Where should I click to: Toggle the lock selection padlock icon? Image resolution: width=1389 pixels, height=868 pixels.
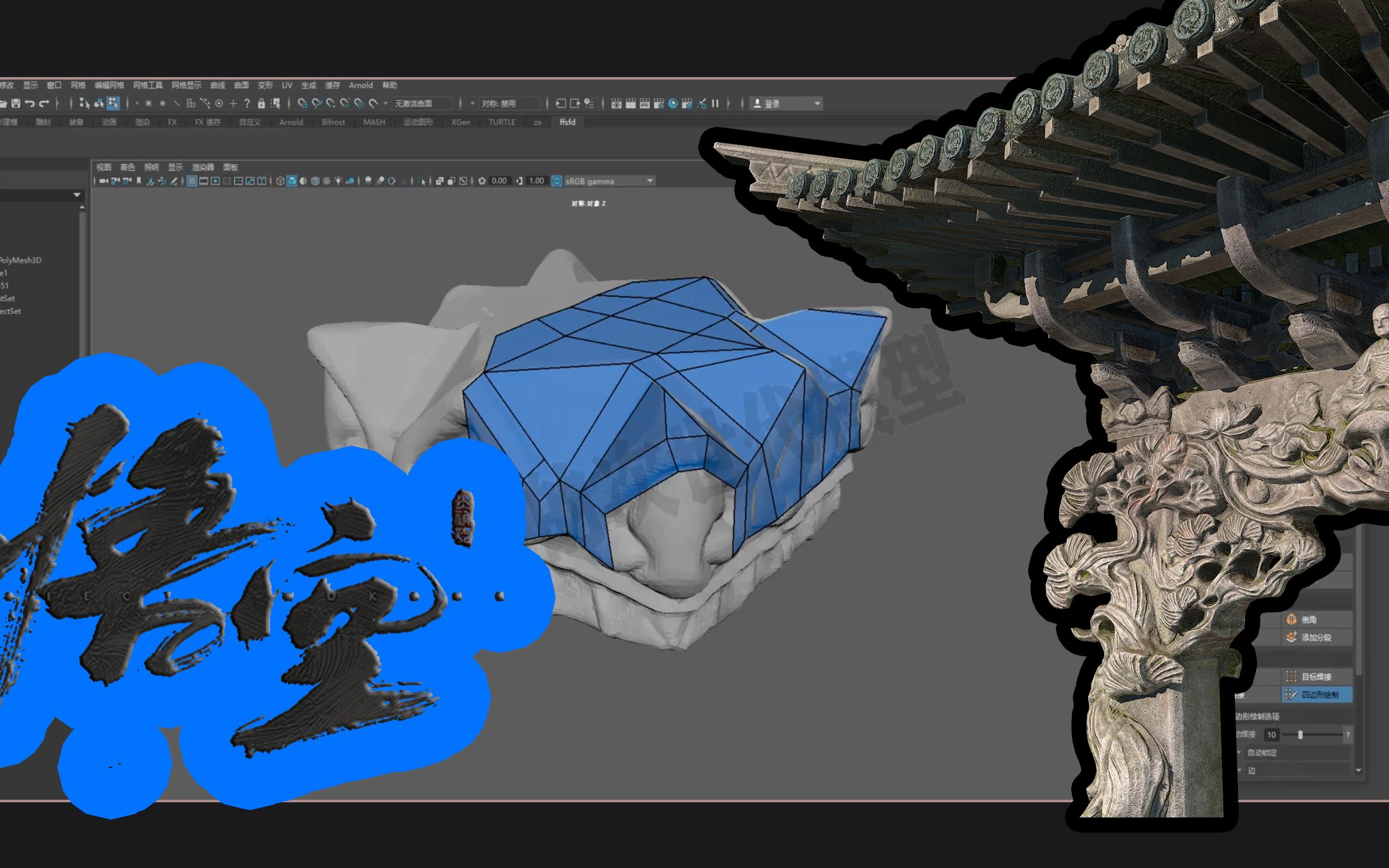click(x=261, y=103)
